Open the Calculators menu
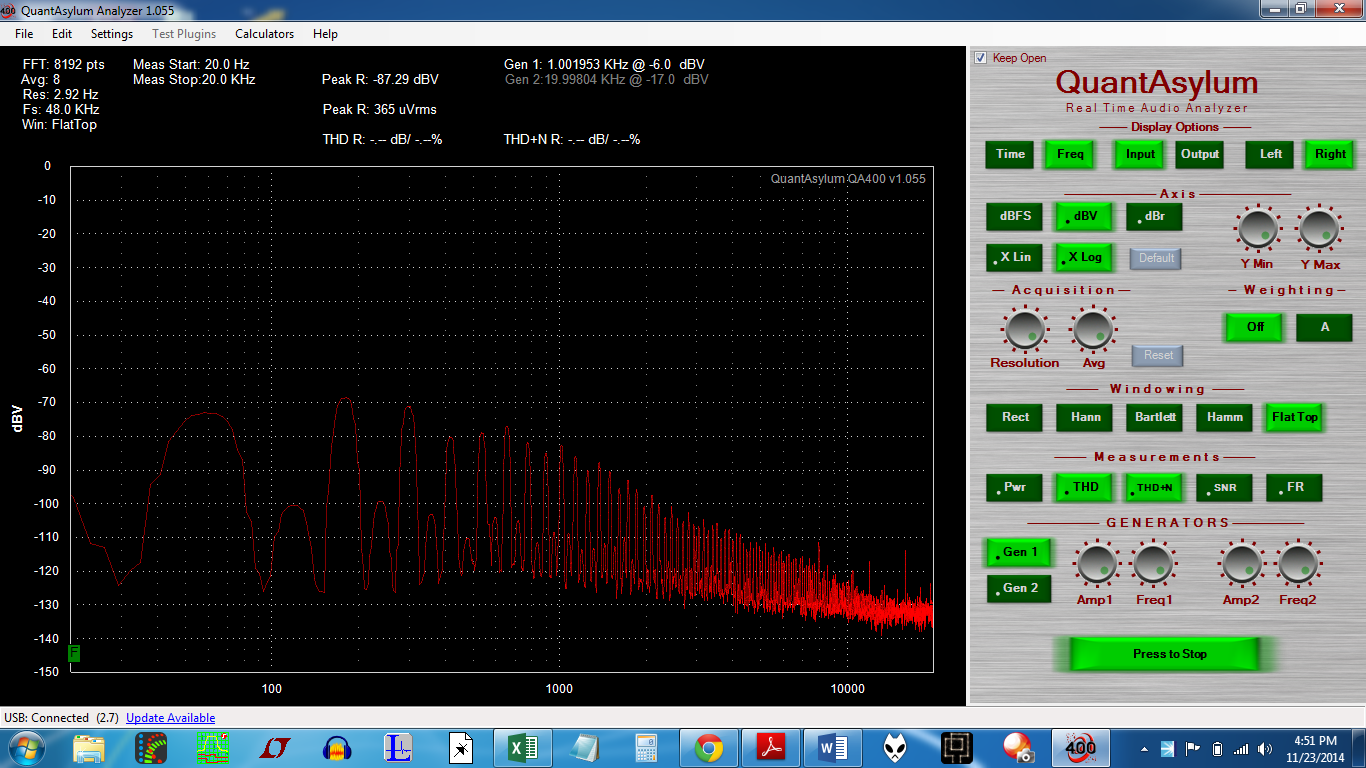The width and height of the screenshot is (1366, 768). pos(265,34)
